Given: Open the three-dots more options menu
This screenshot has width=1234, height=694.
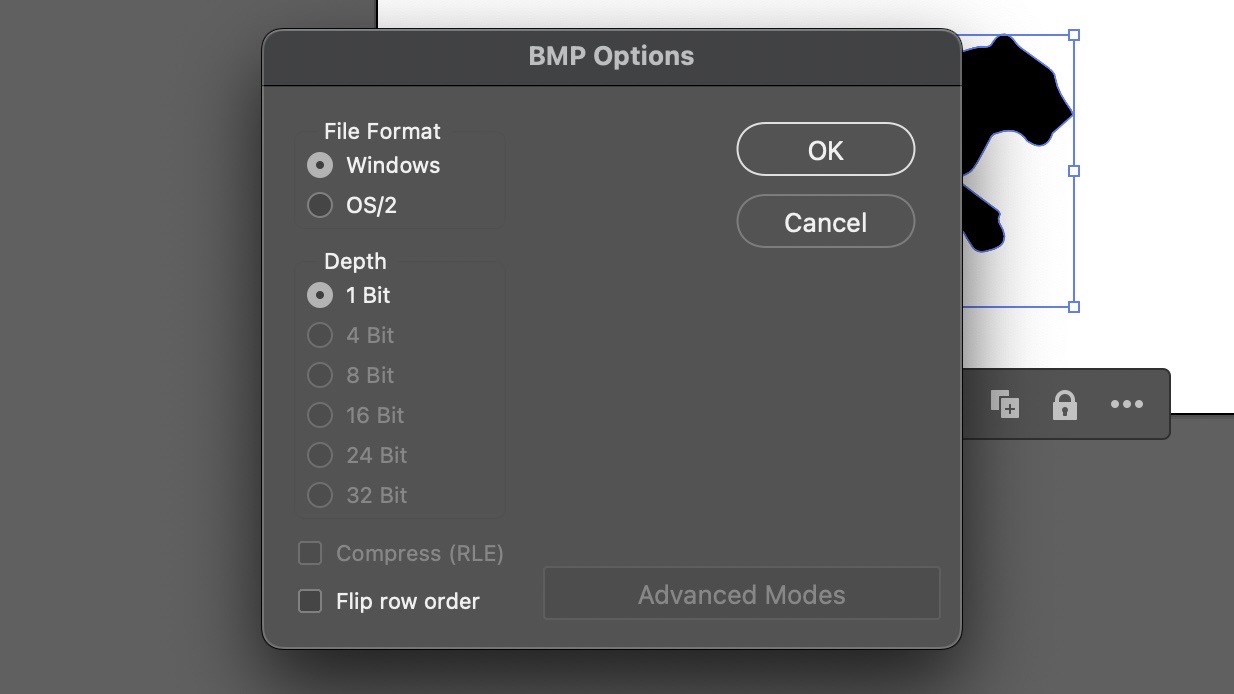Looking at the screenshot, I should coord(1127,404).
